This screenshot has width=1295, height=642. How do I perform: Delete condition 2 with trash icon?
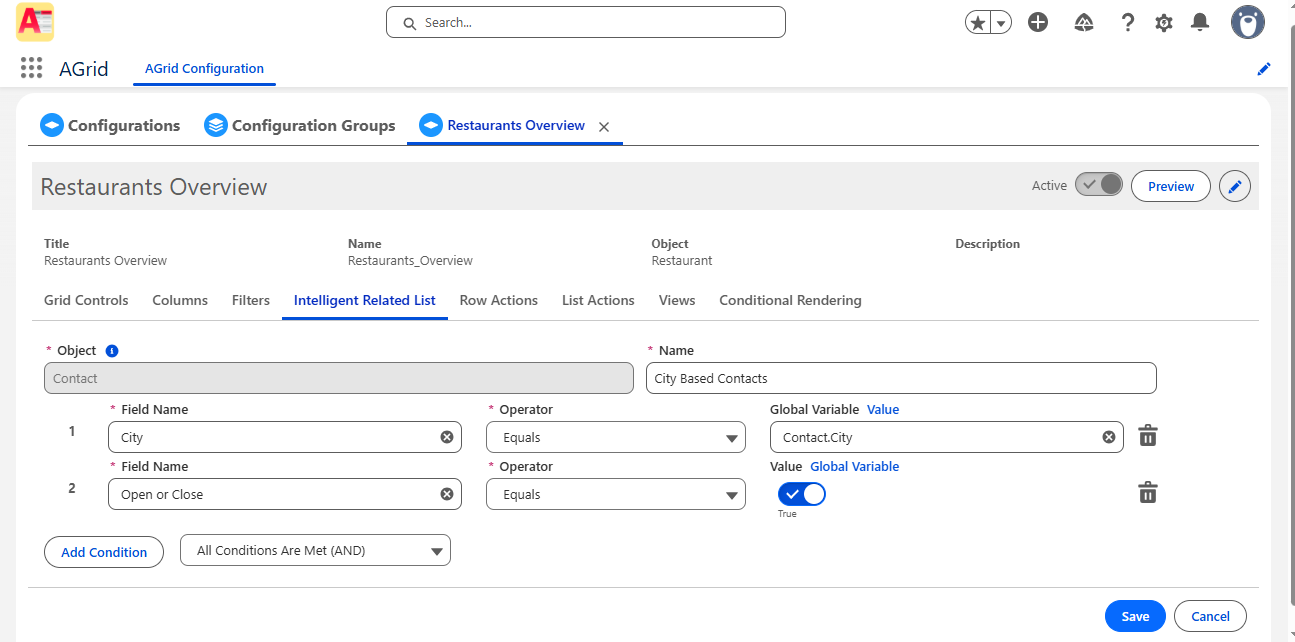click(x=1148, y=493)
